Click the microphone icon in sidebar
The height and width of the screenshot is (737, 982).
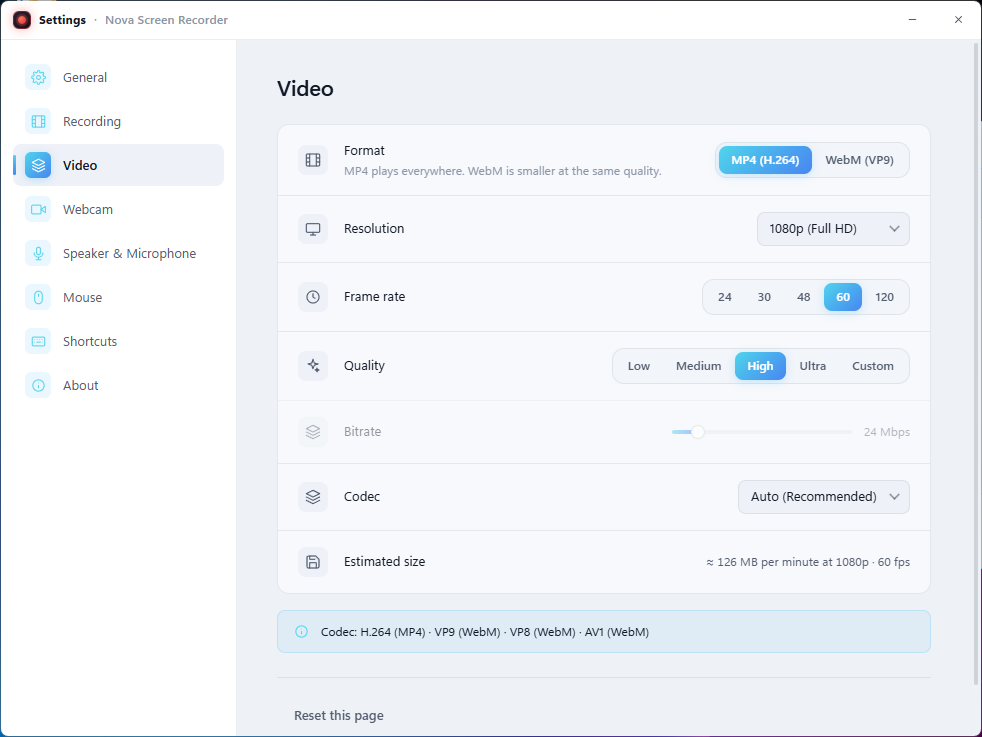(x=38, y=254)
